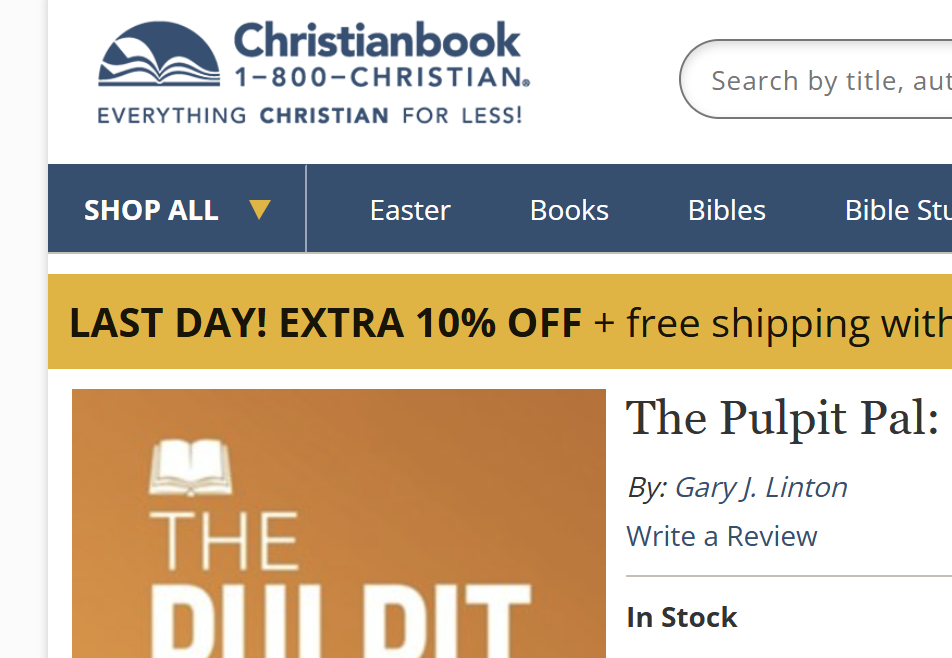
Task: Open the Easter menu item
Action: (x=410, y=210)
